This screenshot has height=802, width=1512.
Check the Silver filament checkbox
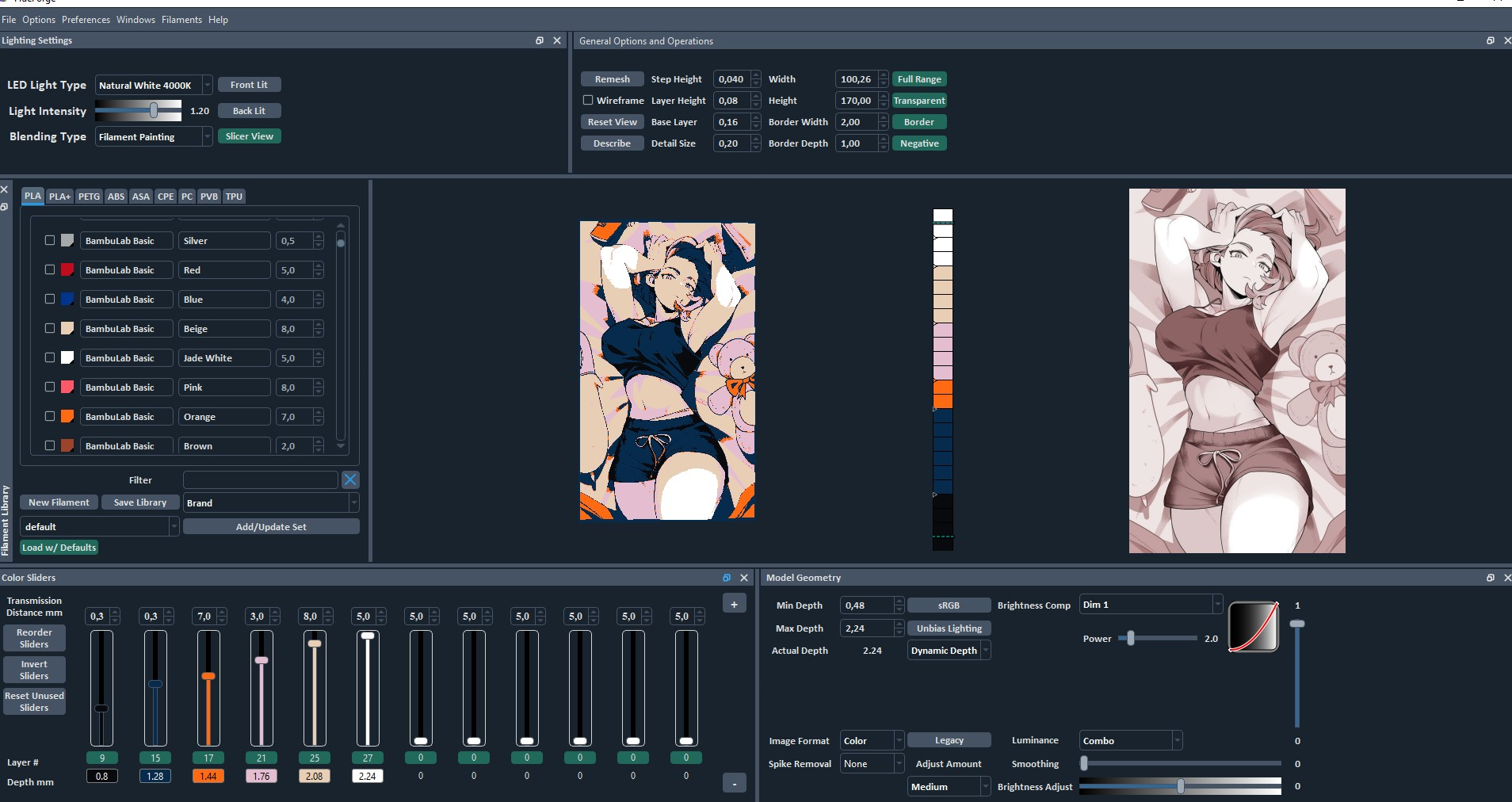pyautogui.click(x=50, y=240)
